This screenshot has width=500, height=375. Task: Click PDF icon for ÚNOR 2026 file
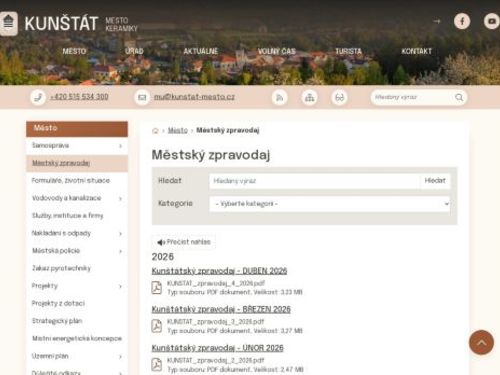[157, 365]
